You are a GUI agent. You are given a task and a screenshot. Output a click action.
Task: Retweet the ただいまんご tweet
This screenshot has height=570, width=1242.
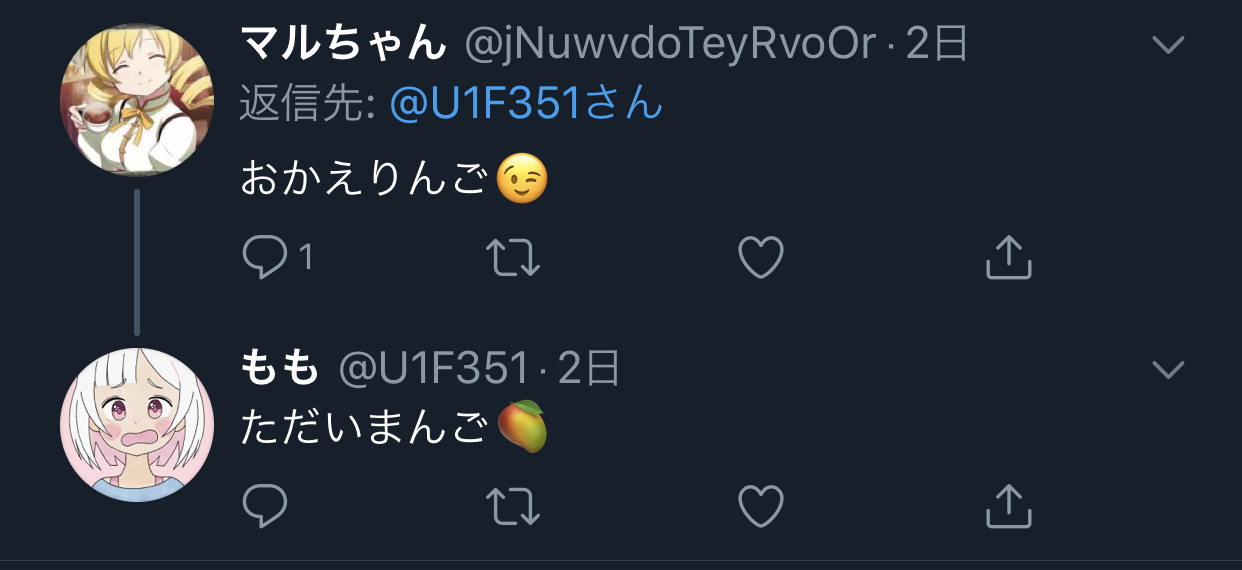(x=513, y=506)
